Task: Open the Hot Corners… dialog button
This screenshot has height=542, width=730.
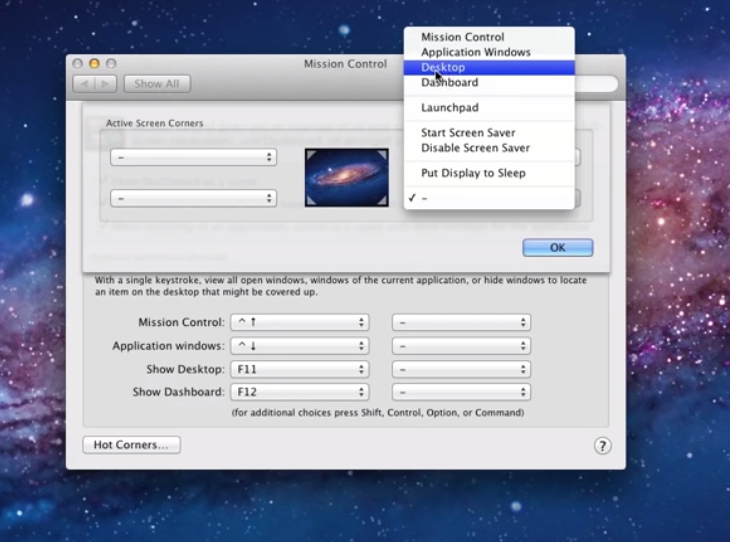Action: pyautogui.click(x=131, y=445)
